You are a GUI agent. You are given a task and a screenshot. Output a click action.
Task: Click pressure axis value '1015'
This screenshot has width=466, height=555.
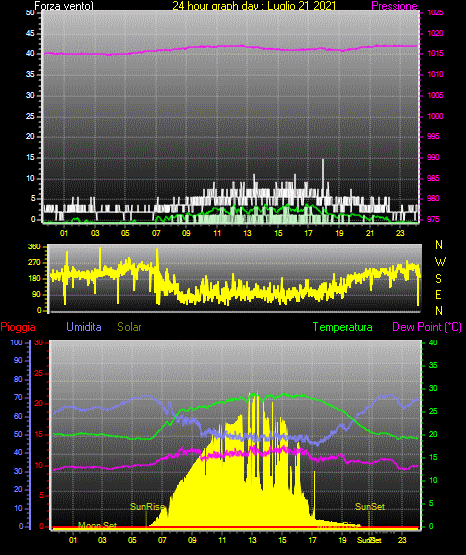point(435,53)
